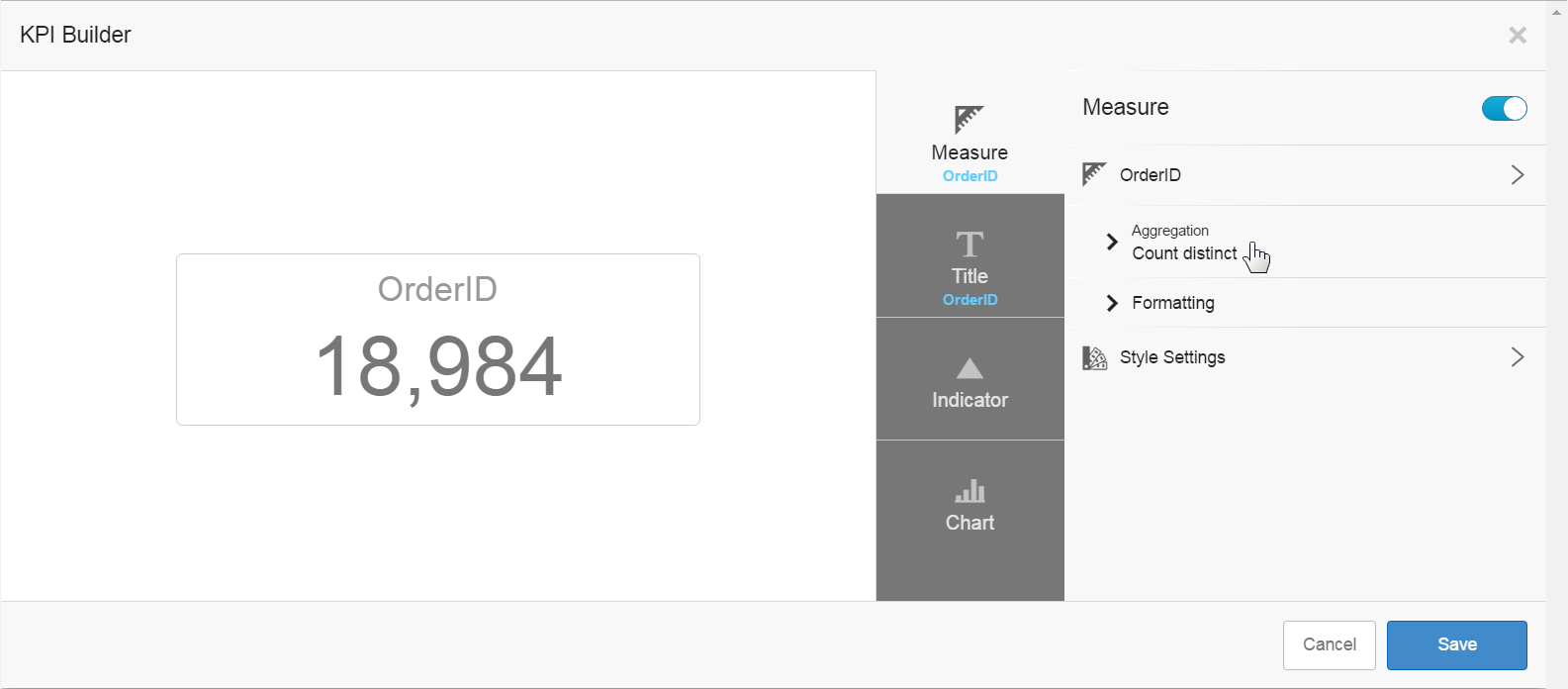Click the Style Settings palette icon
This screenshot has width=1568, height=689.
tap(1094, 357)
